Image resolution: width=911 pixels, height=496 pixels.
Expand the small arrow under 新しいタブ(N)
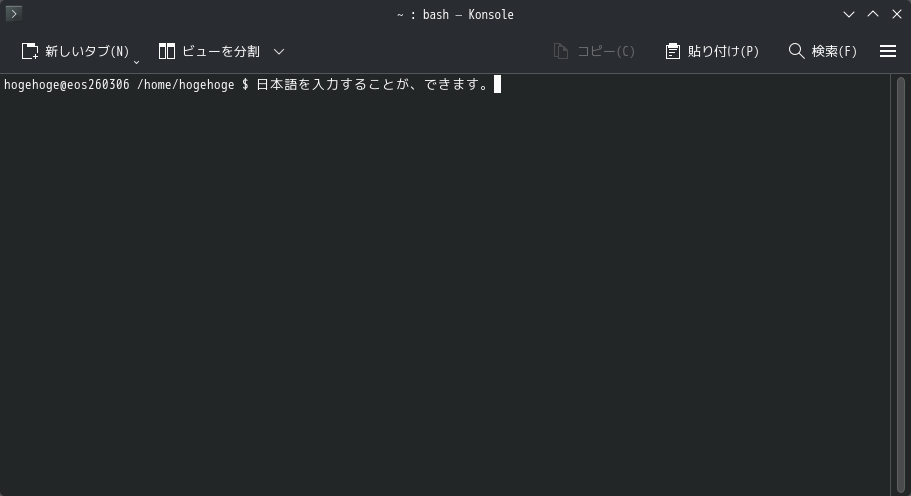[137, 62]
